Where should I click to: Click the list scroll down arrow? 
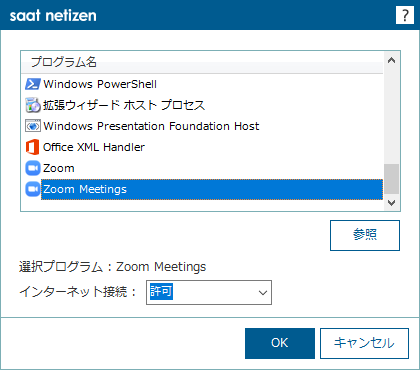391,202
